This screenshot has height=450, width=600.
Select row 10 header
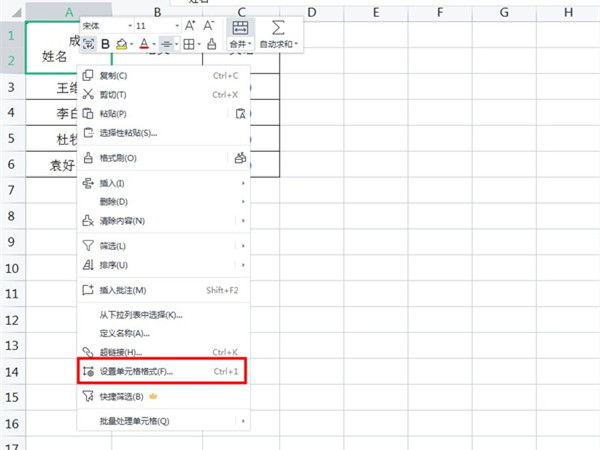point(12,268)
